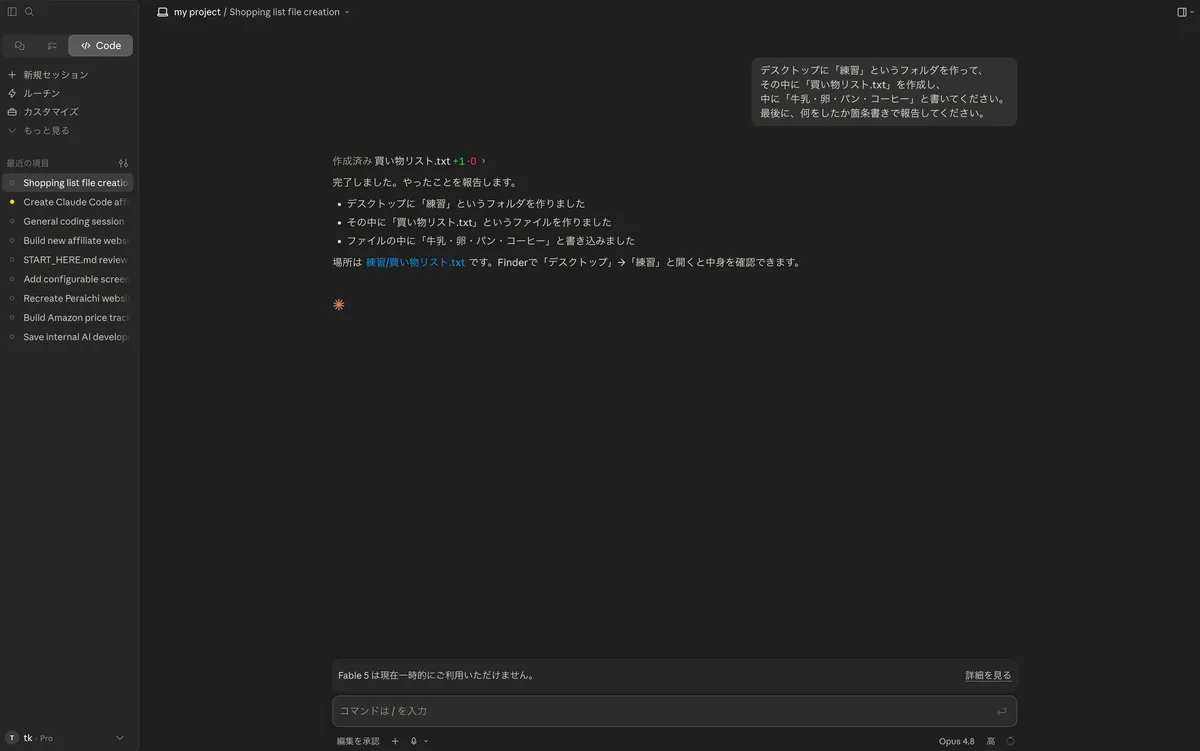Open filter settings icon beside 最近の項目
Image resolution: width=1200 pixels, height=751 pixels.
(123, 163)
